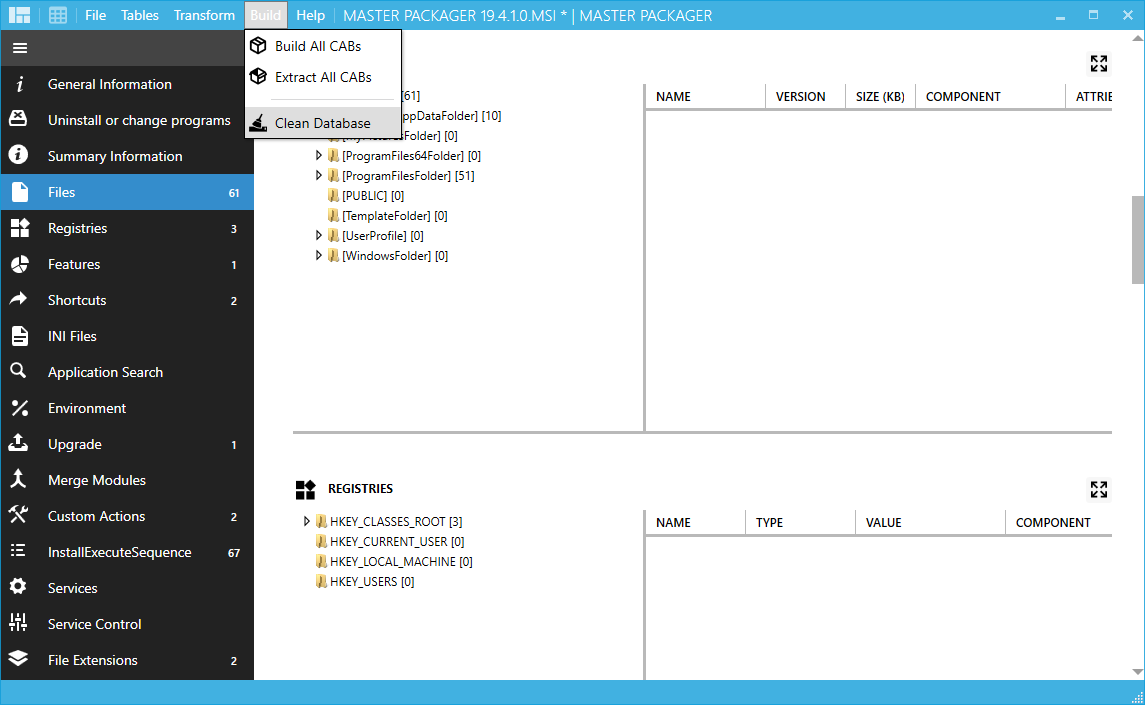Click the Environment percent icon
This screenshot has width=1145, height=705.
(x=20, y=408)
